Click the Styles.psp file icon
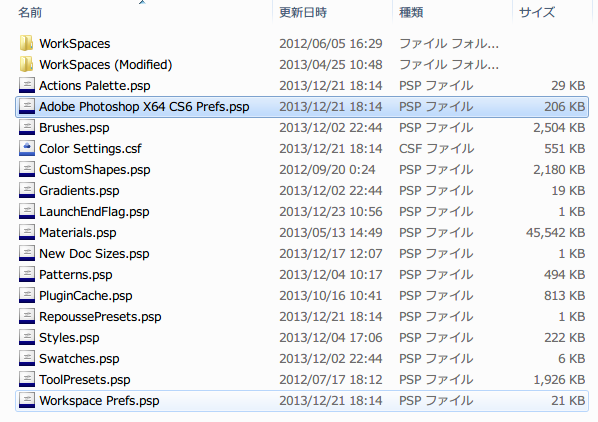Image resolution: width=598 pixels, height=422 pixels. point(27,337)
